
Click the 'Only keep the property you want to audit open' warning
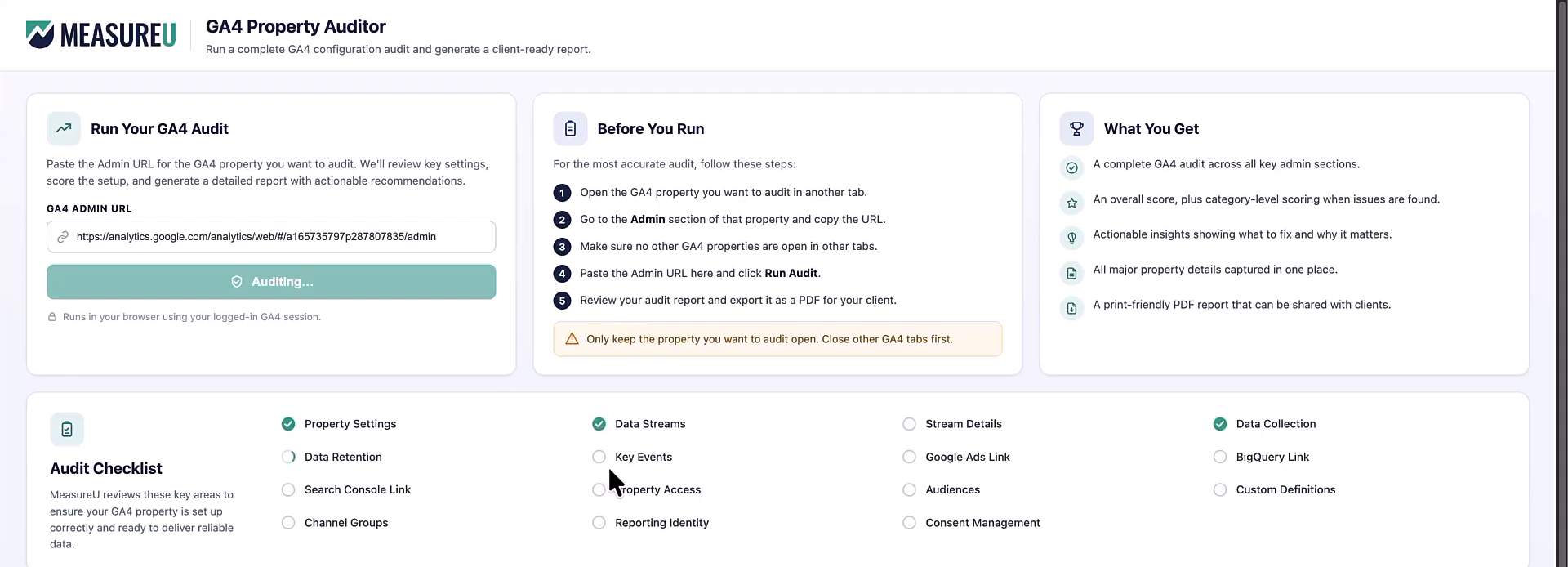click(x=777, y=339)
